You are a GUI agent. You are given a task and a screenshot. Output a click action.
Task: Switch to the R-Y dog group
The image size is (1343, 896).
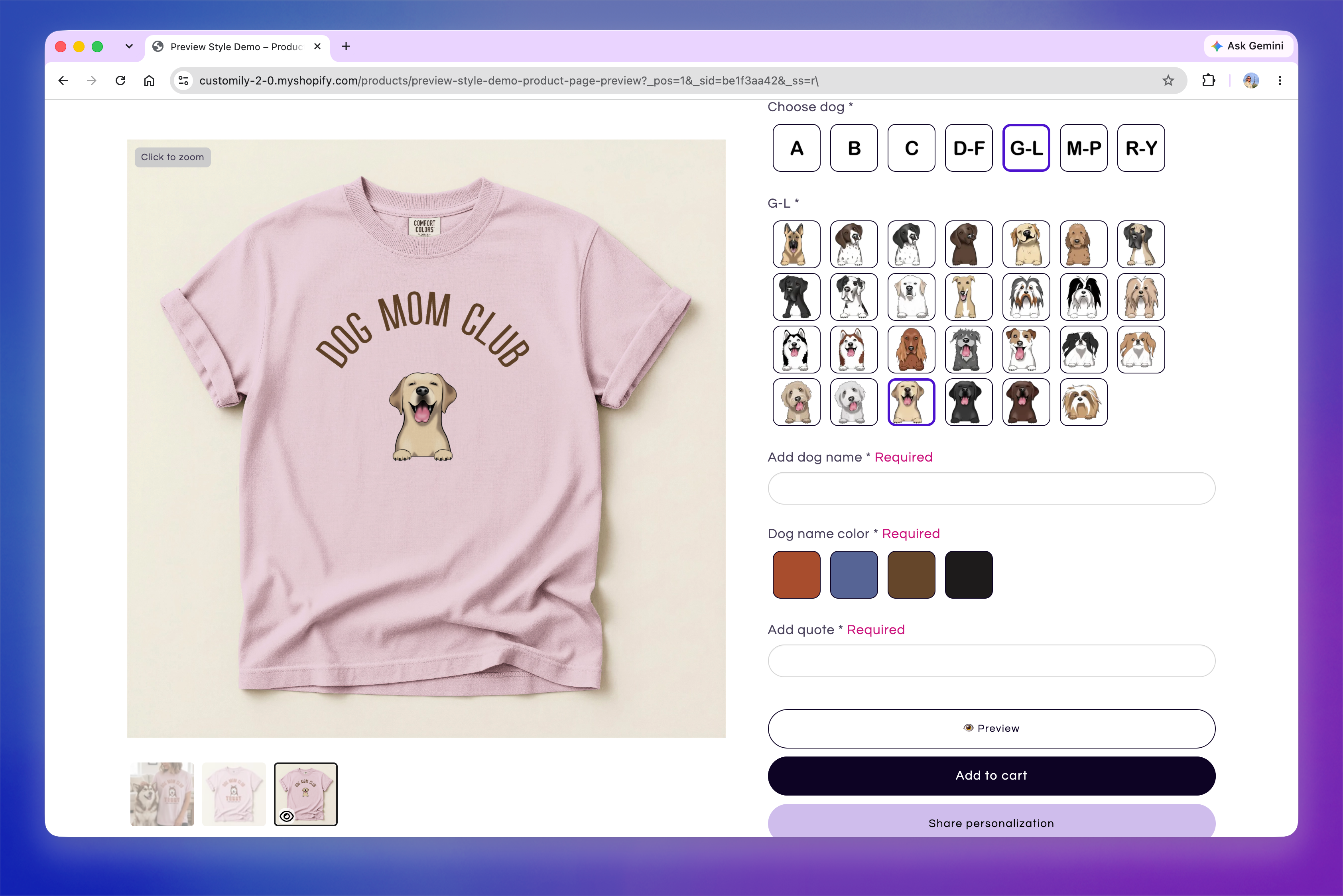pyautogui.click(x=1141, y=148)
